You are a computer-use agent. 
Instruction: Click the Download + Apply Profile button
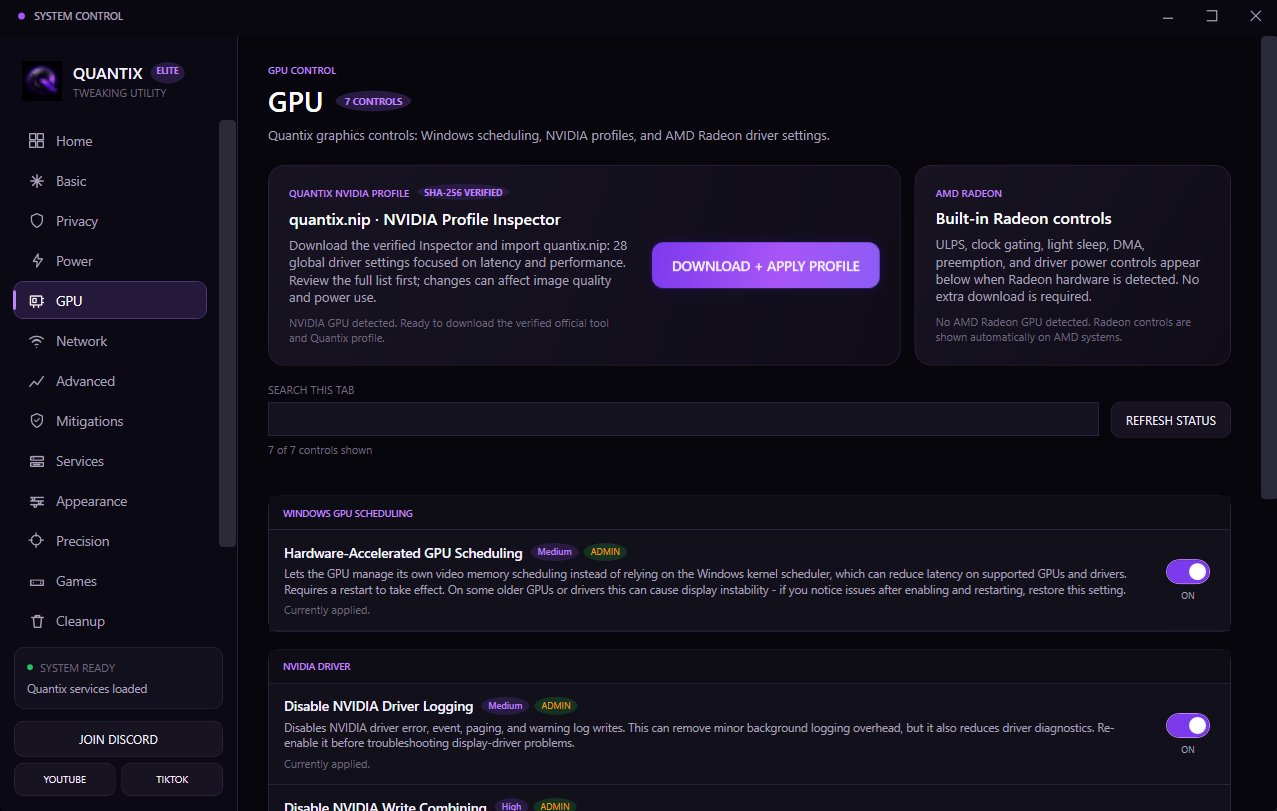click(766, 266)
